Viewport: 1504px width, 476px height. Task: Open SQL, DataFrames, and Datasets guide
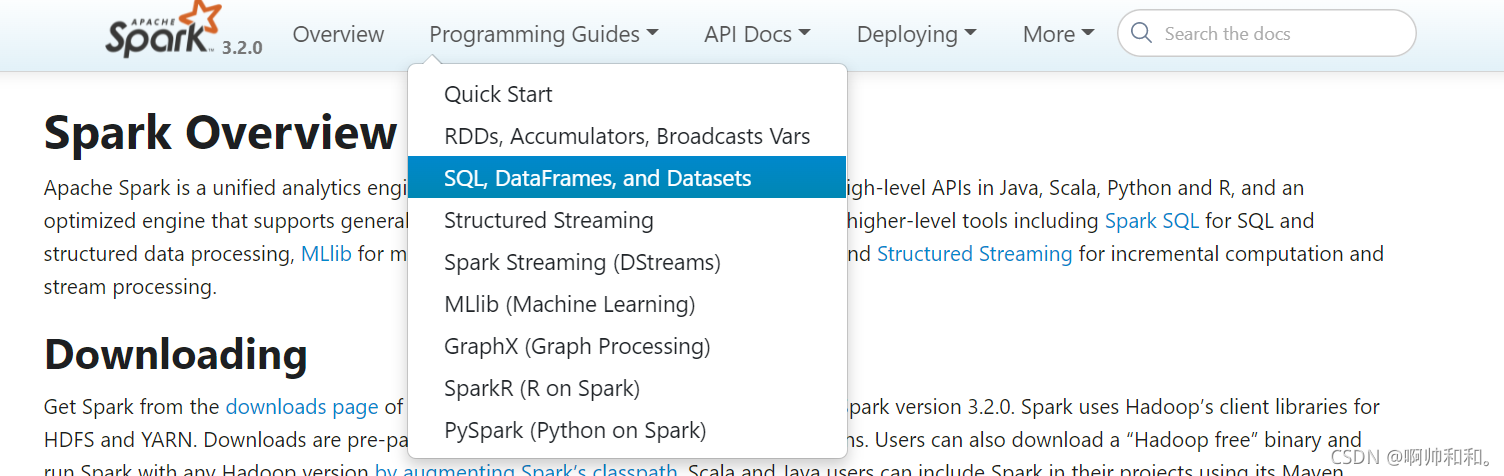(x=627, y=178)
